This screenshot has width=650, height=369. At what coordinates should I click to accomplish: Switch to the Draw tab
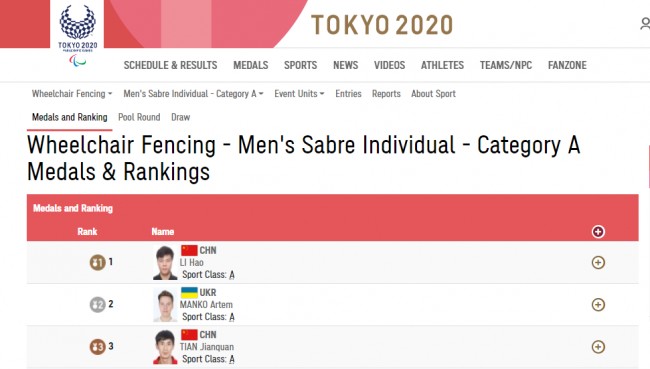click(x=181, y=117)
